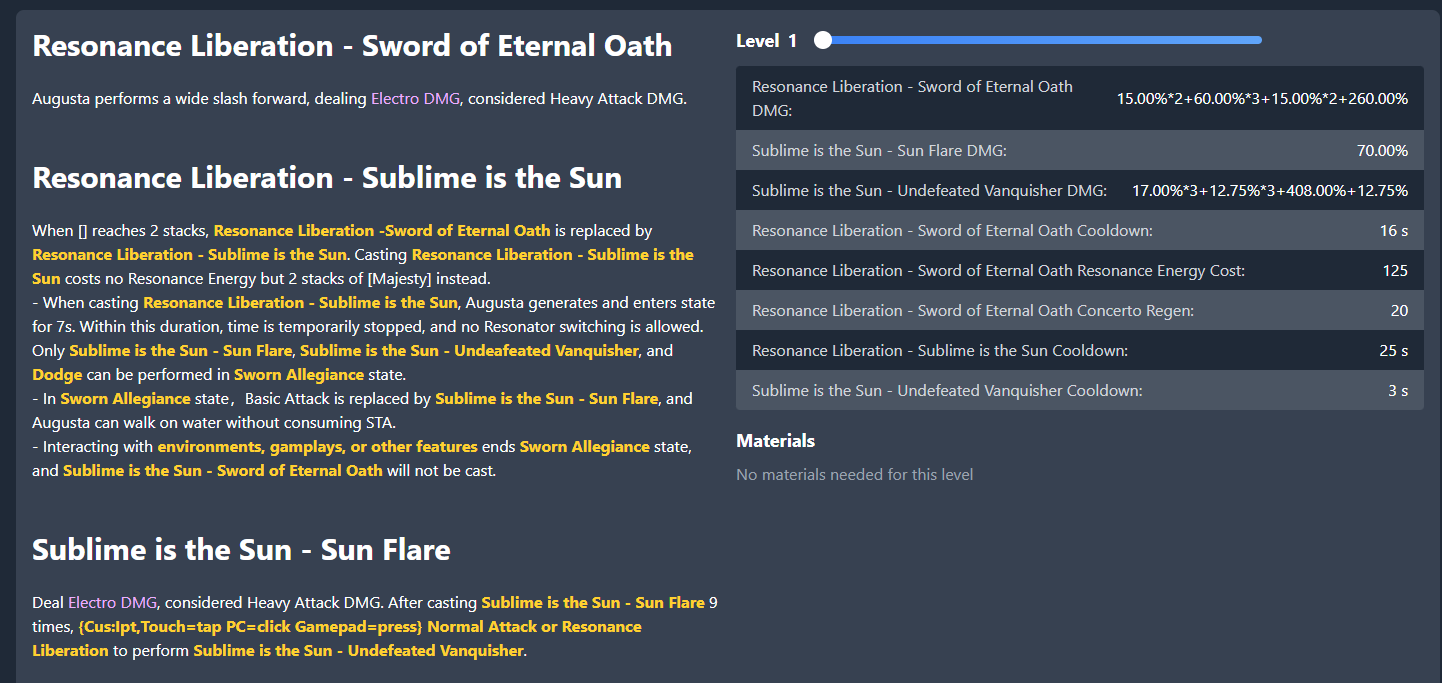Viewport: 1442px width, 683px height.
Task: Click purple "Electro DMG" under the Sun Flare heading
Action: (x=113, y=603)
